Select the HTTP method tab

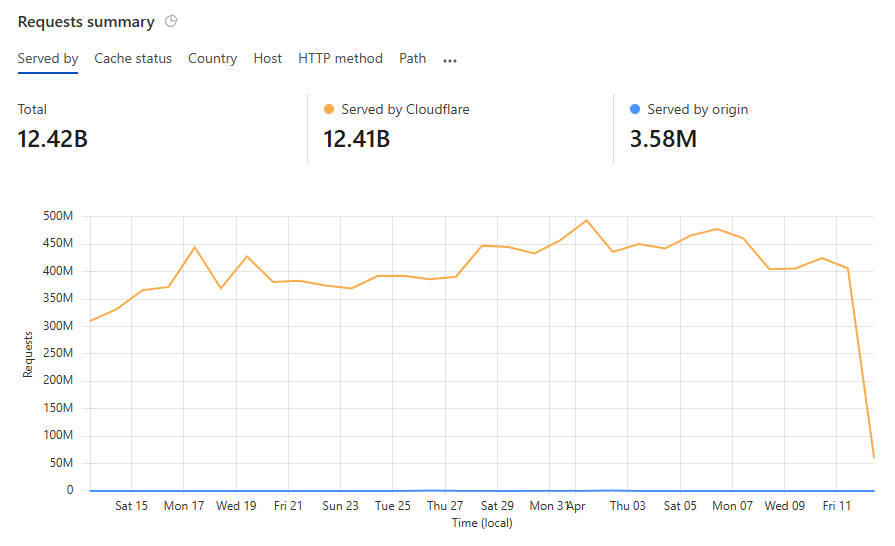[x=340, y=58]
